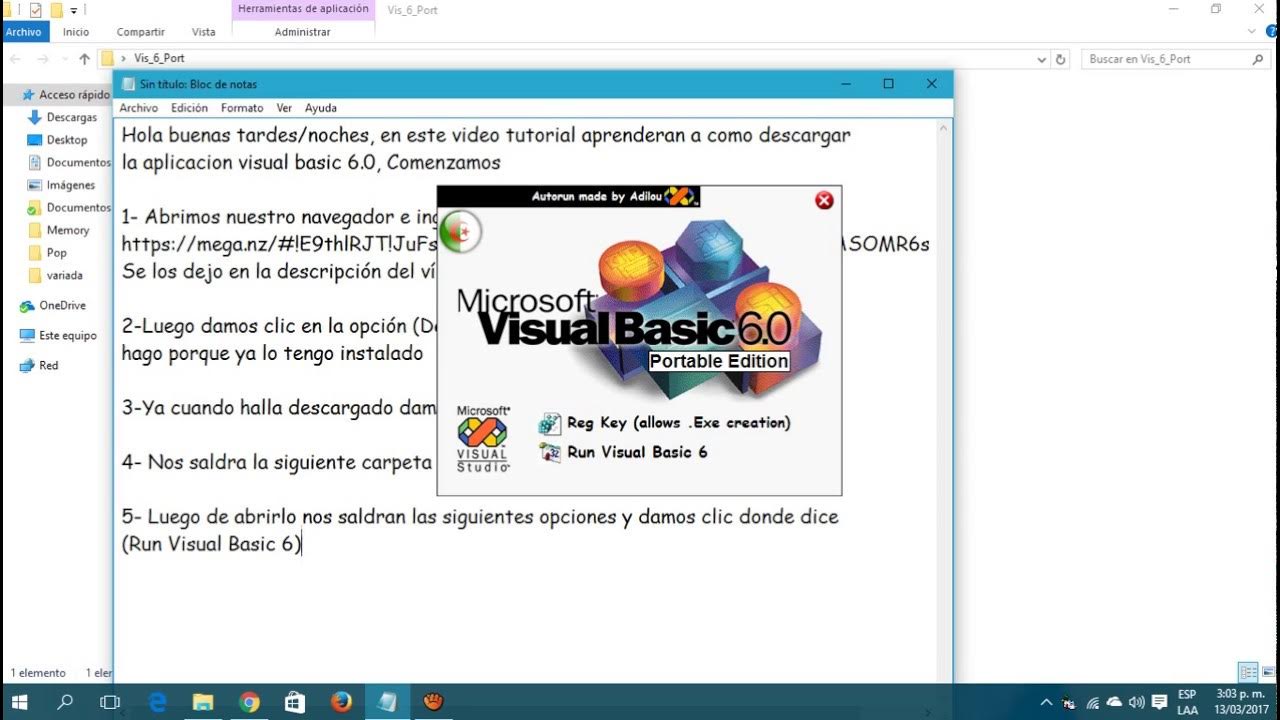Open the Administrar tab in Explorer
The width and height of the screenshot is (1280, 720).
[303, 32]
